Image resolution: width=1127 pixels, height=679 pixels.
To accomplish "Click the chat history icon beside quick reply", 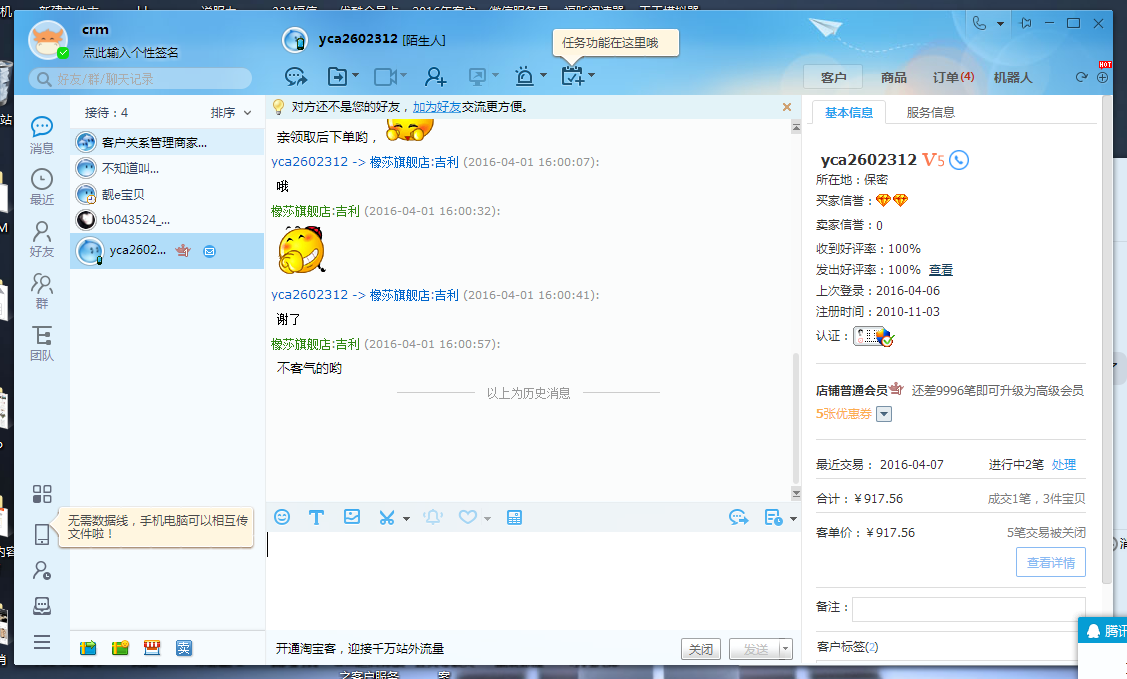I will pyautogui.click(x=773, y=517).
